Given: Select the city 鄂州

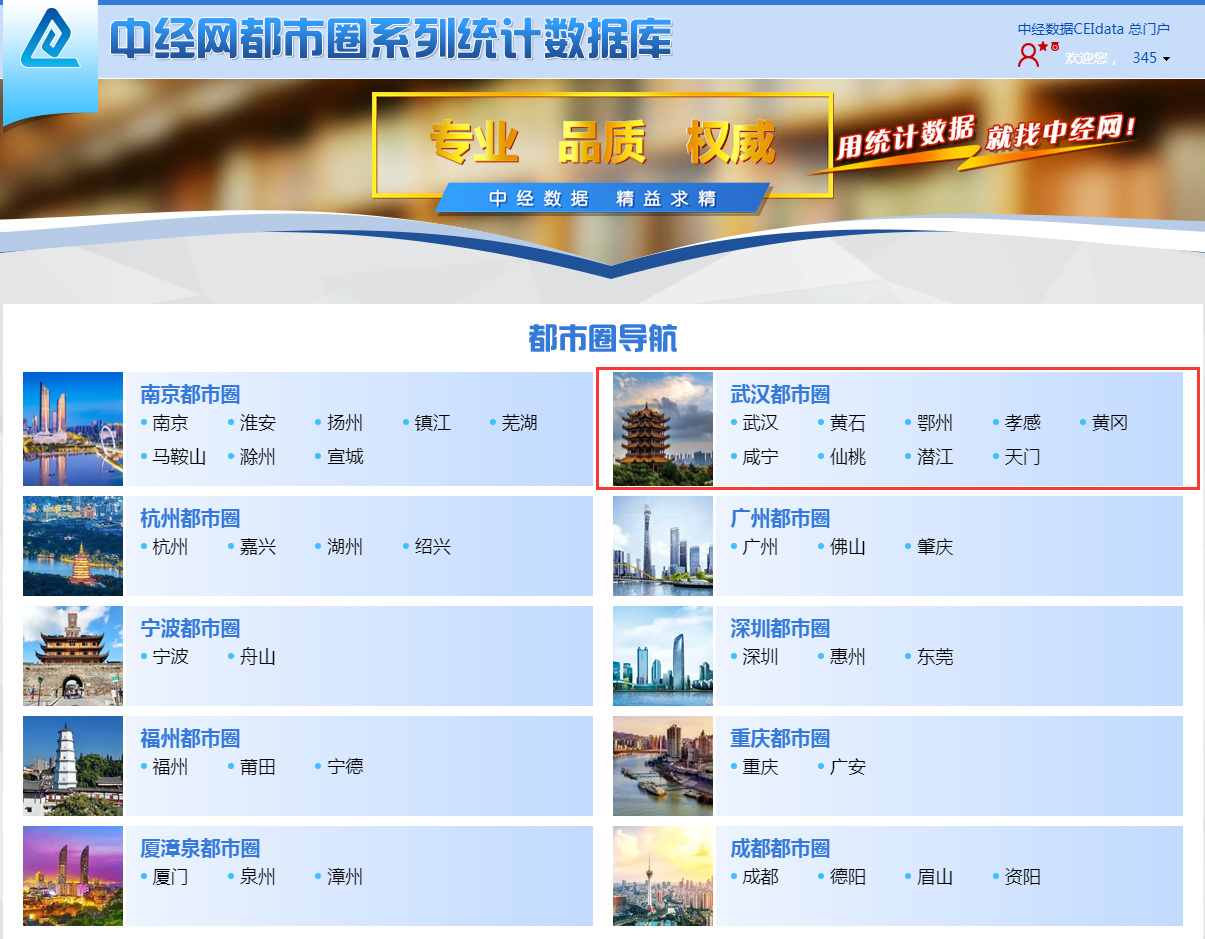Looking at the screenshot, I should (x=935, y=423).
